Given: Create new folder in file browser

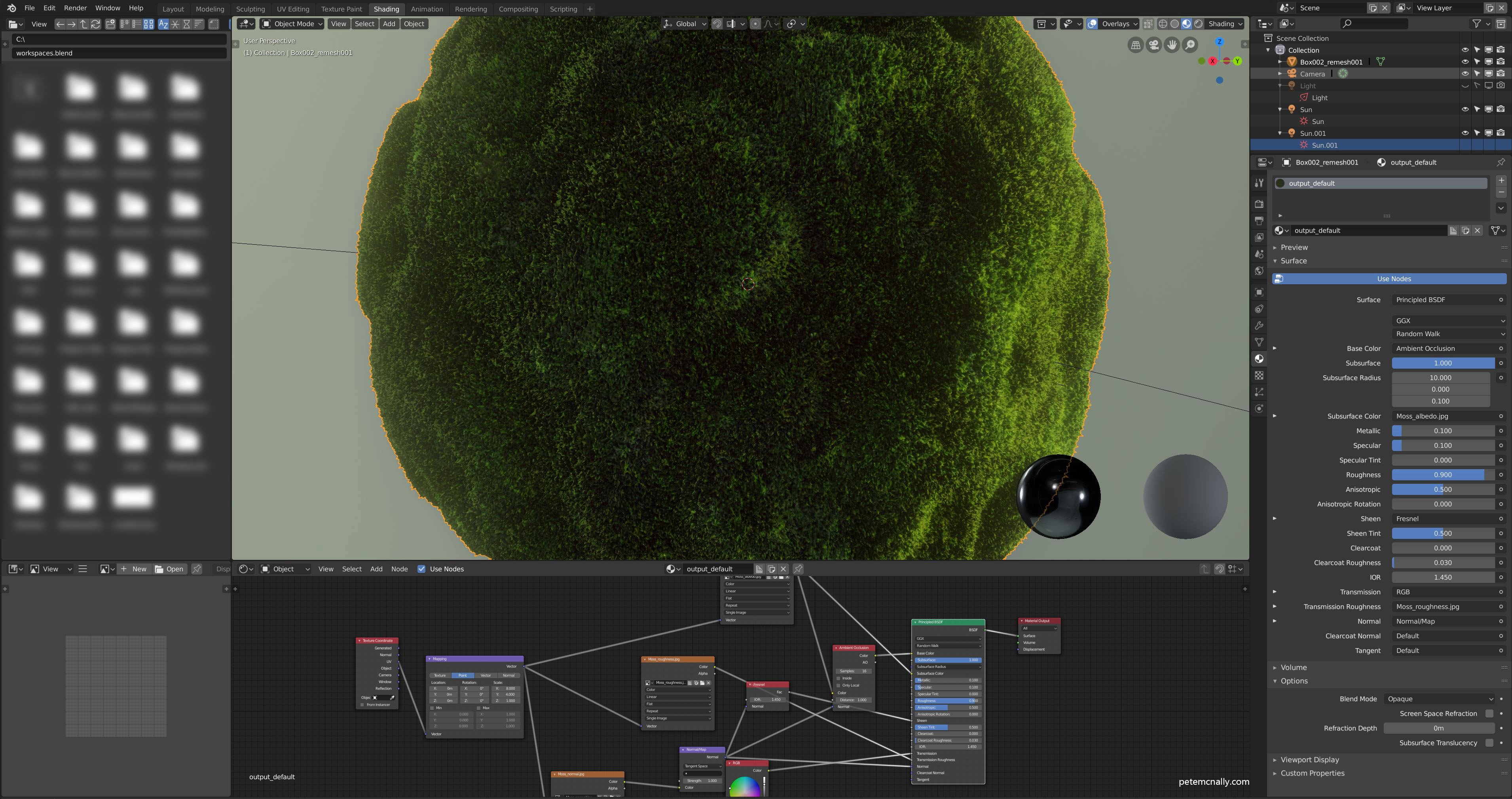Looking at the screenshot, I should click(x=110, y=24).
